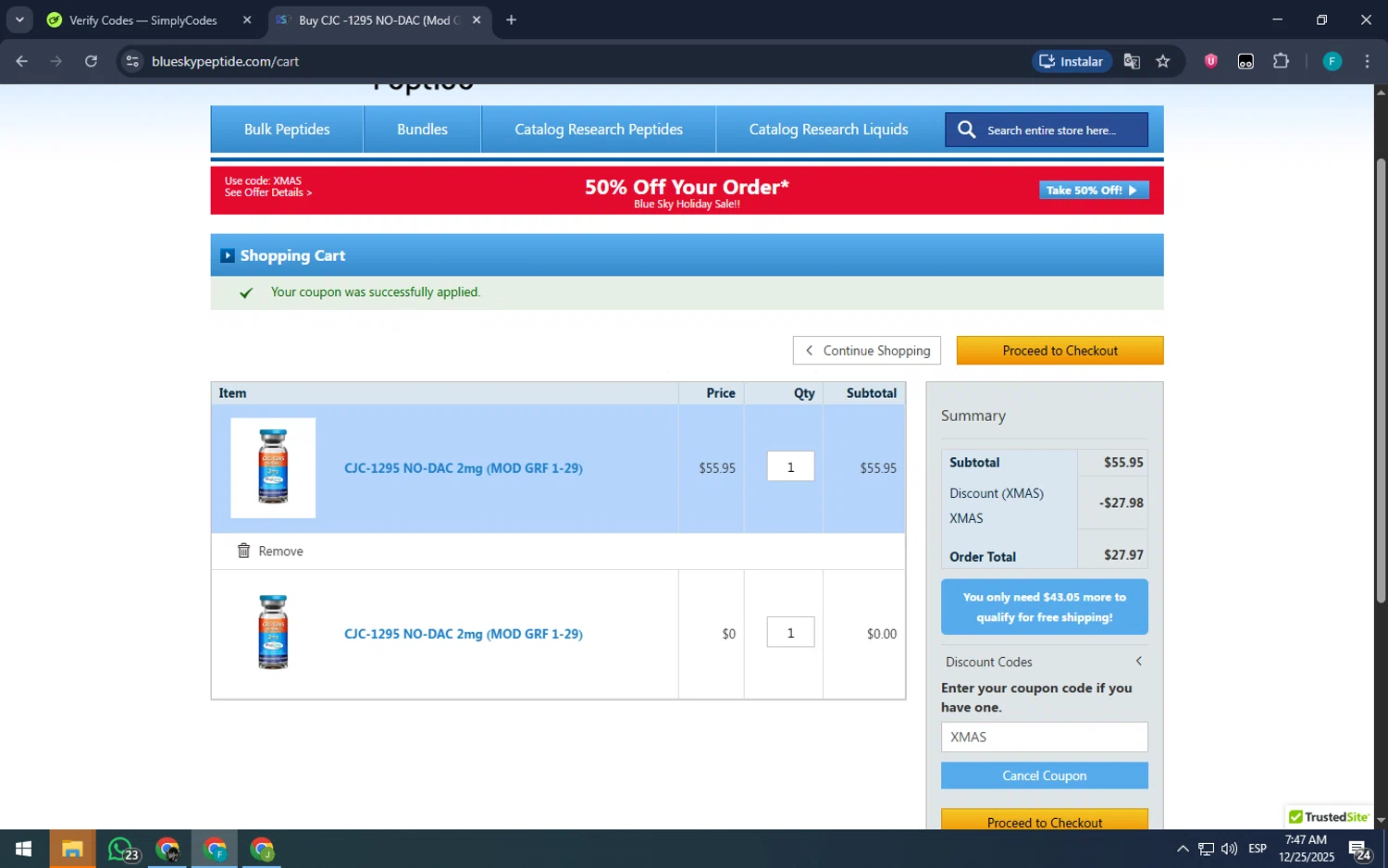The image size is (1388, 868).
Task: Open the extensions puzzle icon
Action: [x=1281, y=61]
